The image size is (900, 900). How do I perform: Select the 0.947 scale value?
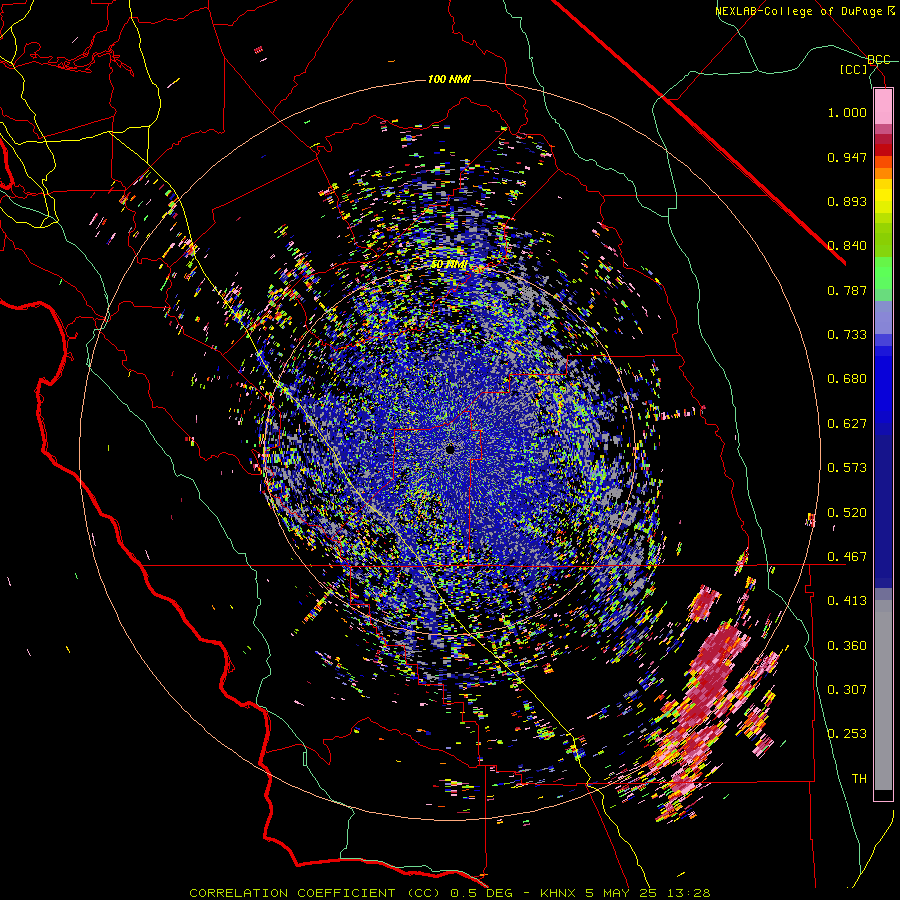coord(847,157)
